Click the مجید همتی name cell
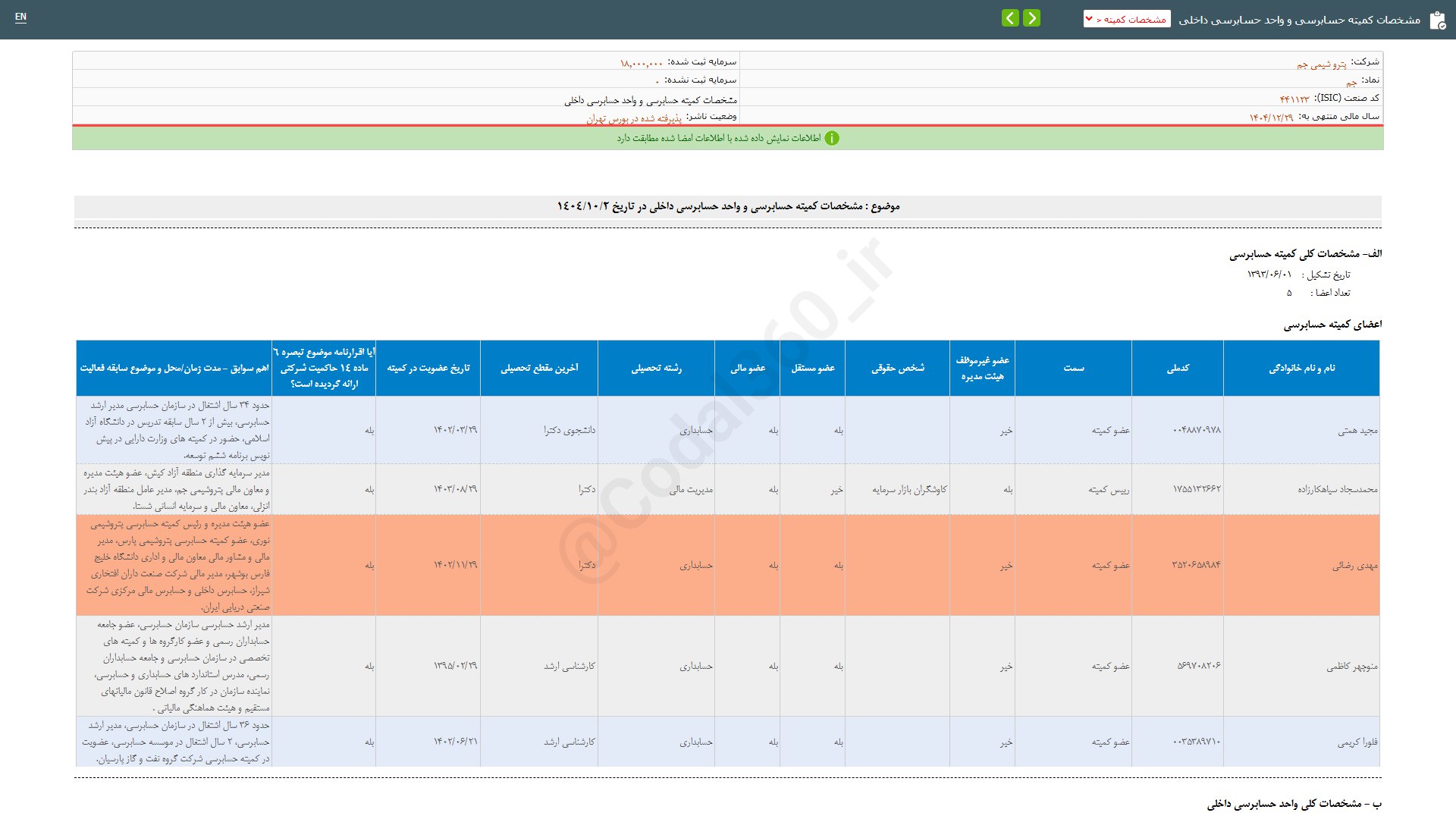Viewport: 1456px width, 819px height. click(1357, 431)
